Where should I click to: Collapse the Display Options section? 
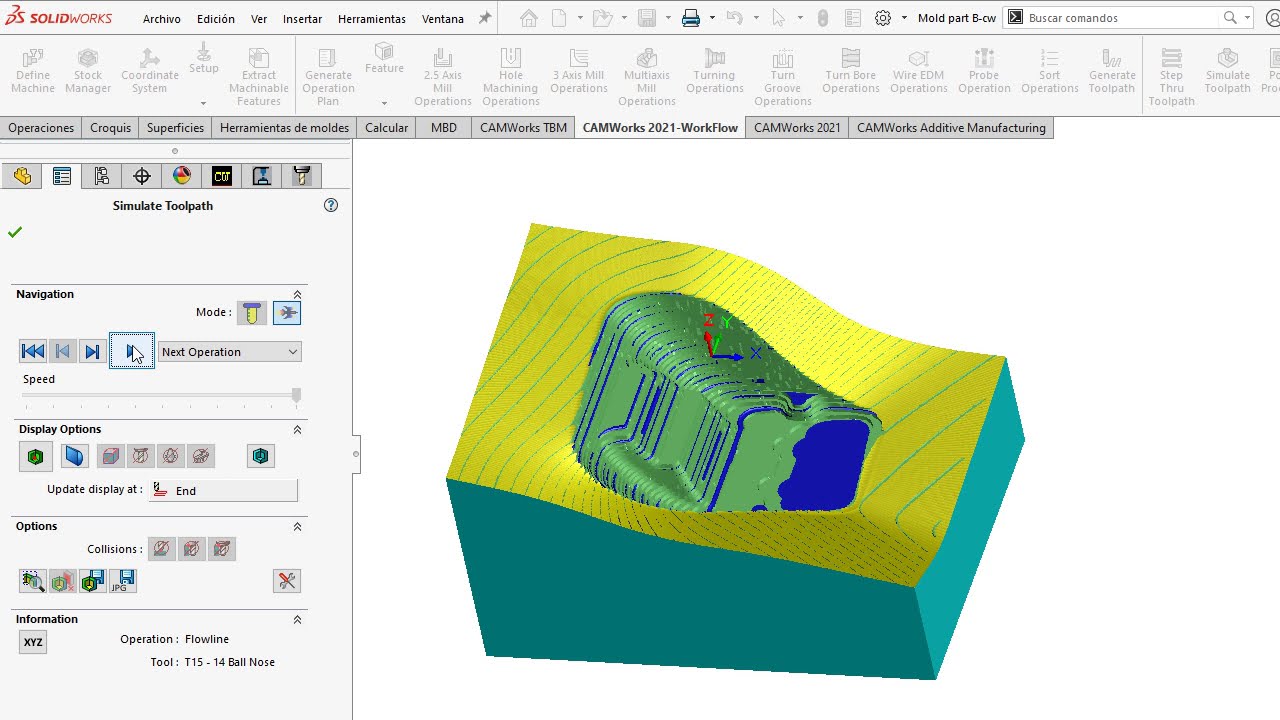[x=297, y=429]
